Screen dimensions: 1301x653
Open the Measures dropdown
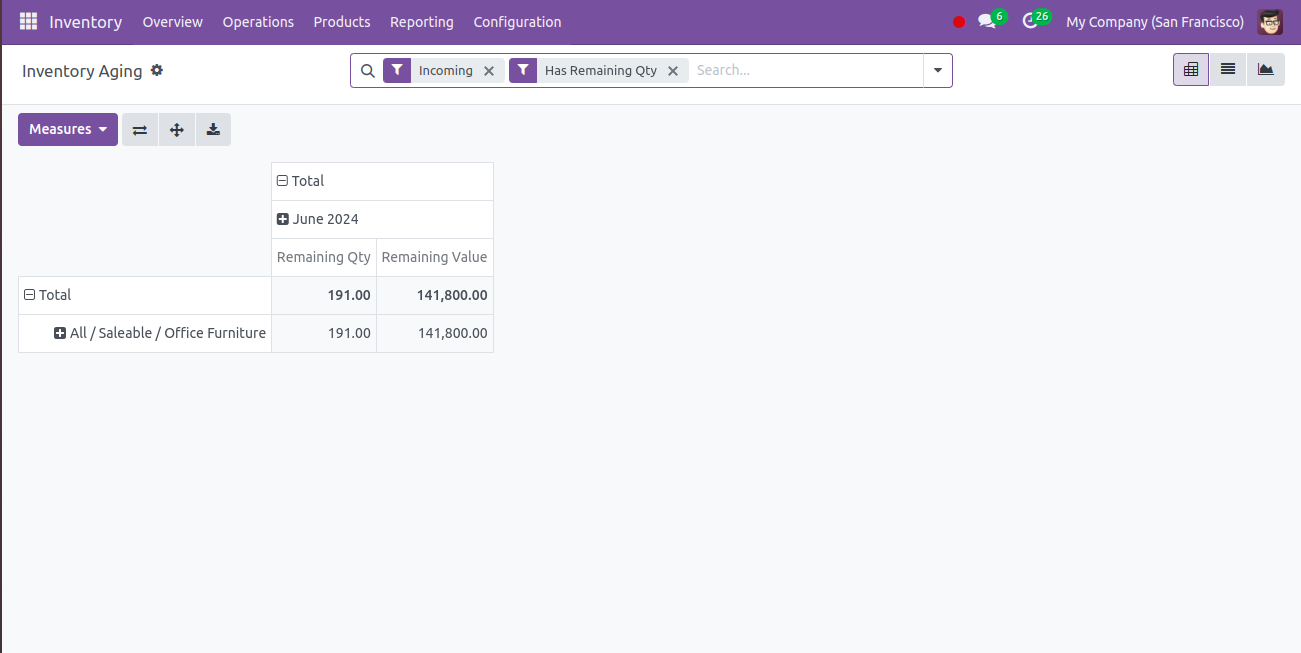tap(68, 129)
